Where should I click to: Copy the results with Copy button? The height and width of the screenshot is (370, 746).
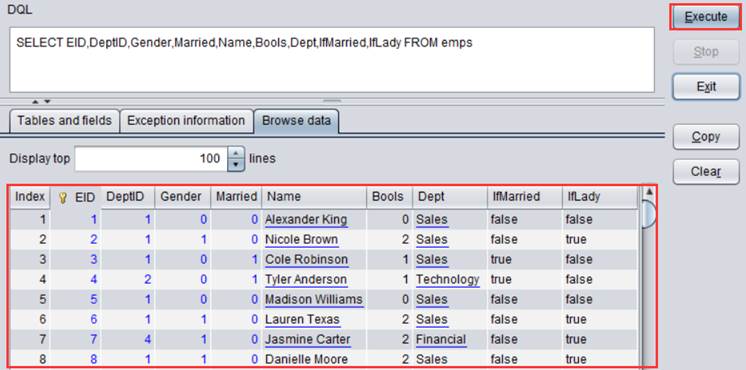pyautogui.click(x=706, y=137)
